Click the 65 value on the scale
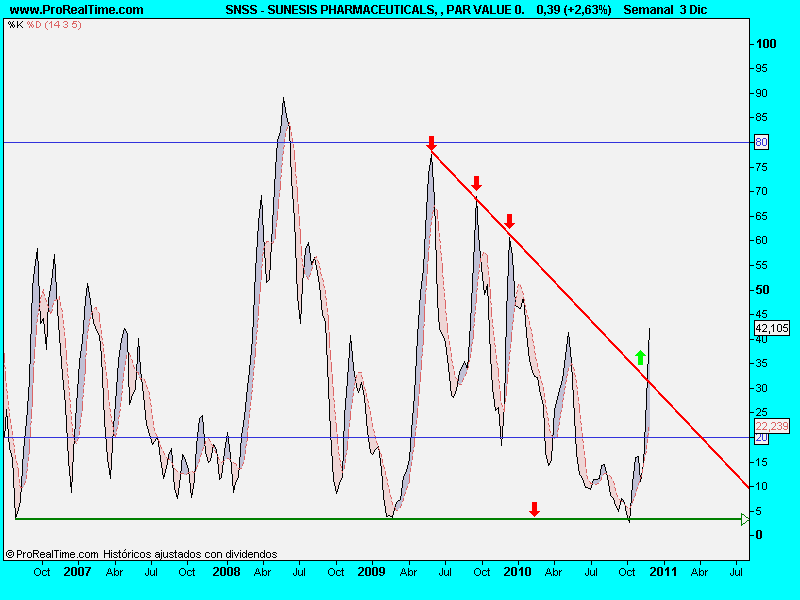800x600 pixels. point(761,216)
